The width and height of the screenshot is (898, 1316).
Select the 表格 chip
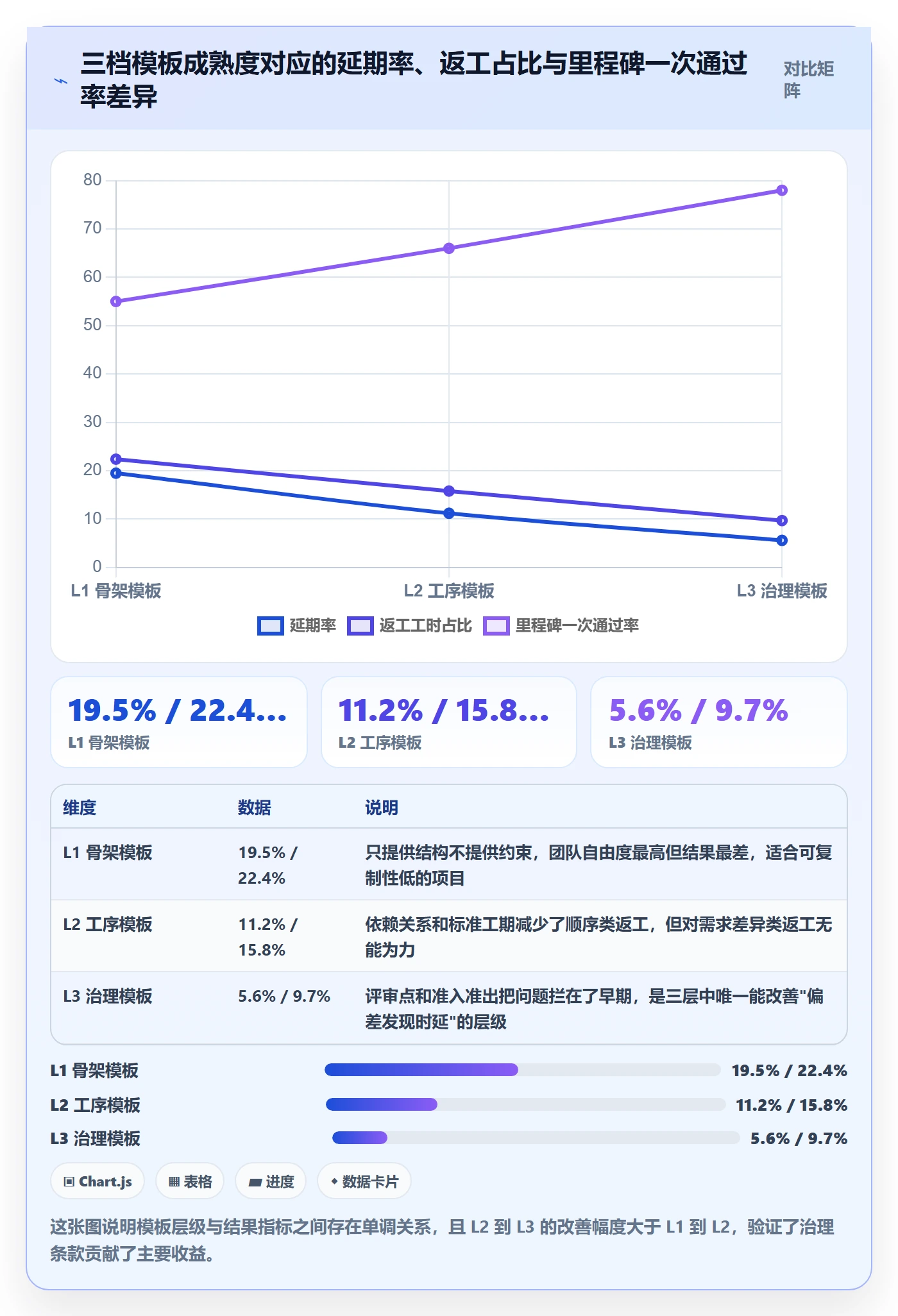190,1181
